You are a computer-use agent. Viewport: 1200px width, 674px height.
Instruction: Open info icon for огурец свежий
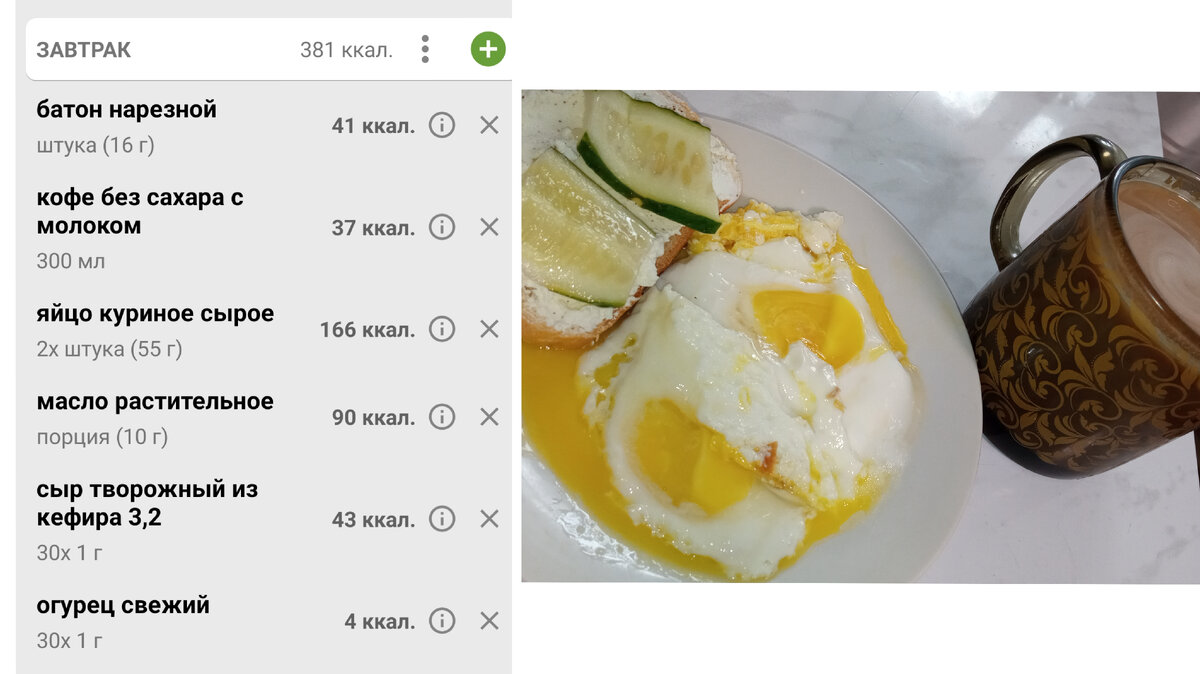tap(442, 621)
